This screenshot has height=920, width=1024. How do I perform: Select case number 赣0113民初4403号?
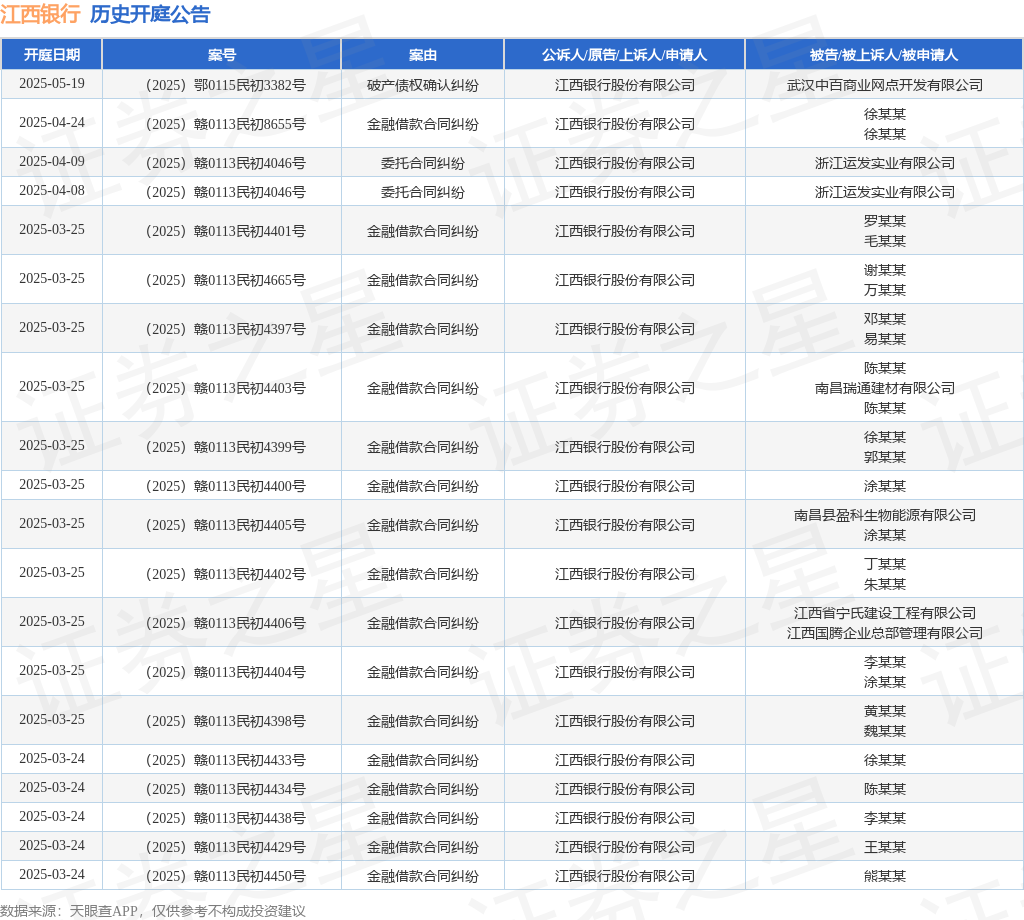coord(225,388)
